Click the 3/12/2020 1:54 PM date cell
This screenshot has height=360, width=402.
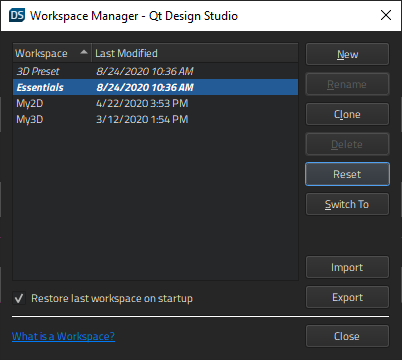point(142,119)
